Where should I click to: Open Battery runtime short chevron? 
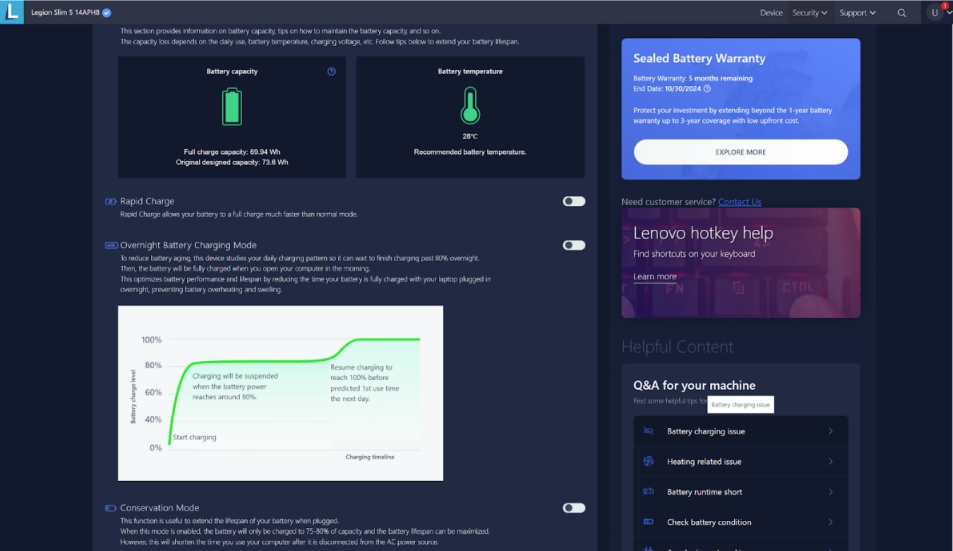click(830, 492)
